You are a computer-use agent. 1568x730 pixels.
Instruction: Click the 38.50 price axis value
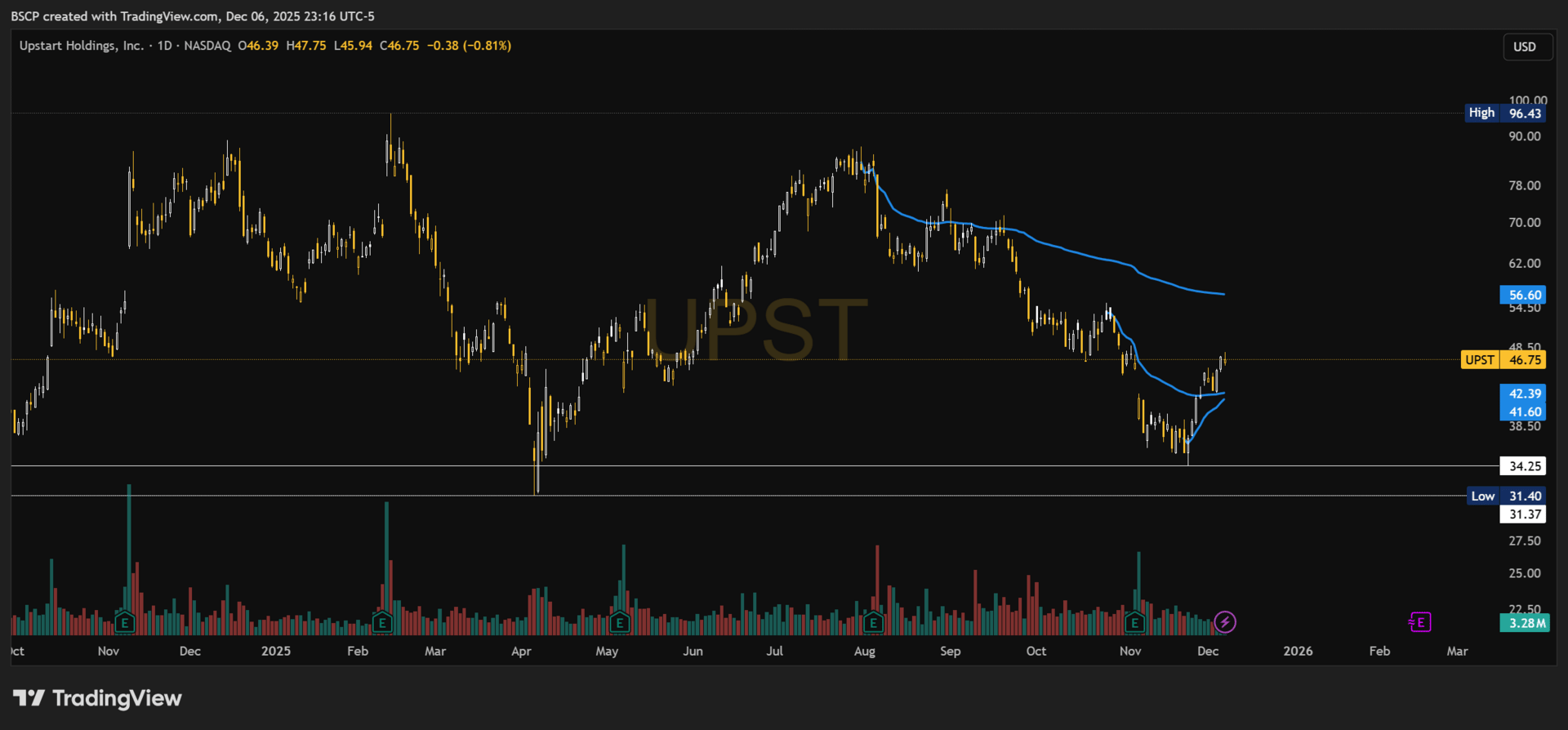(1525, 426)
